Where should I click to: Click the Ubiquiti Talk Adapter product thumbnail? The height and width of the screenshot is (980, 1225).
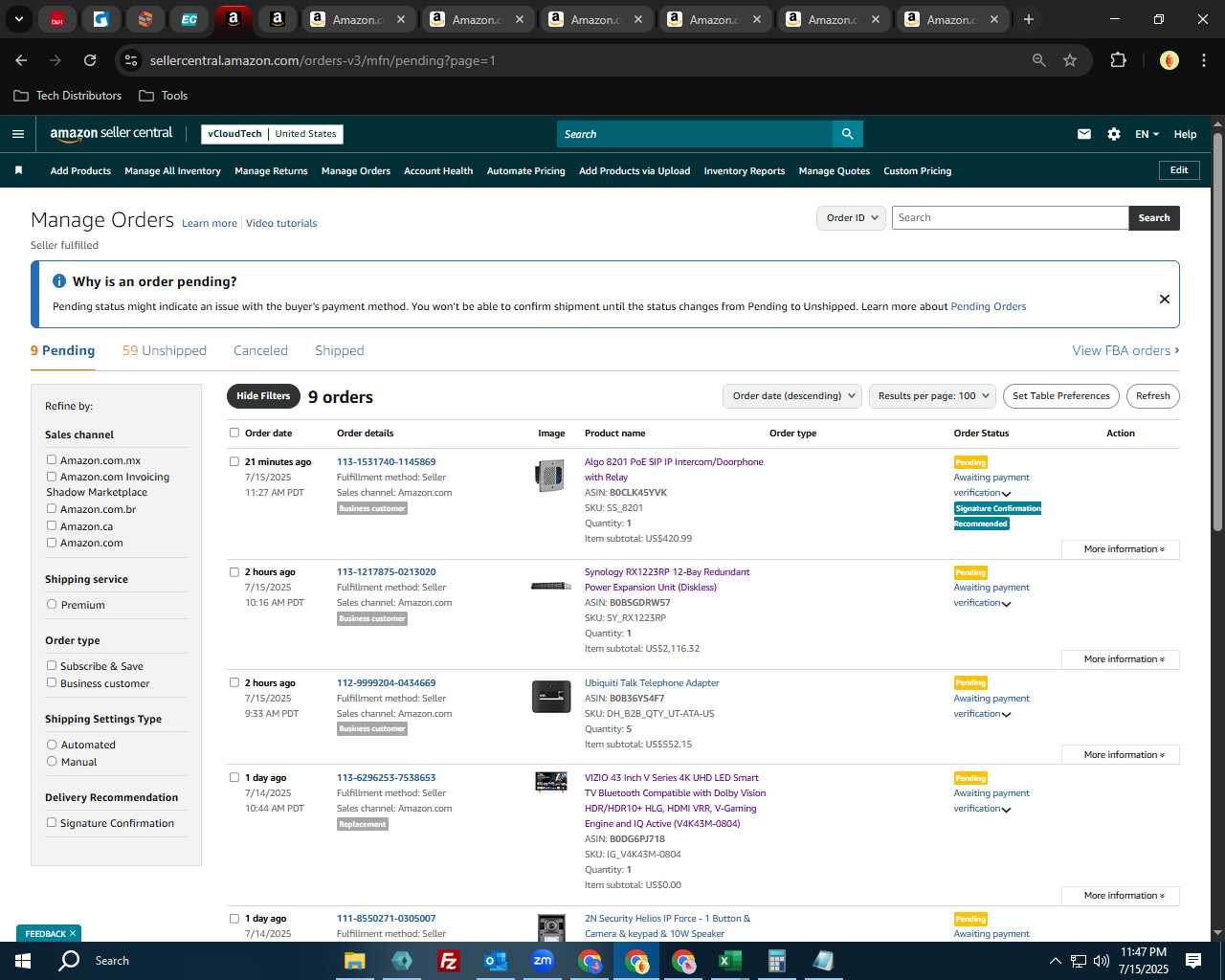[551, 696]
